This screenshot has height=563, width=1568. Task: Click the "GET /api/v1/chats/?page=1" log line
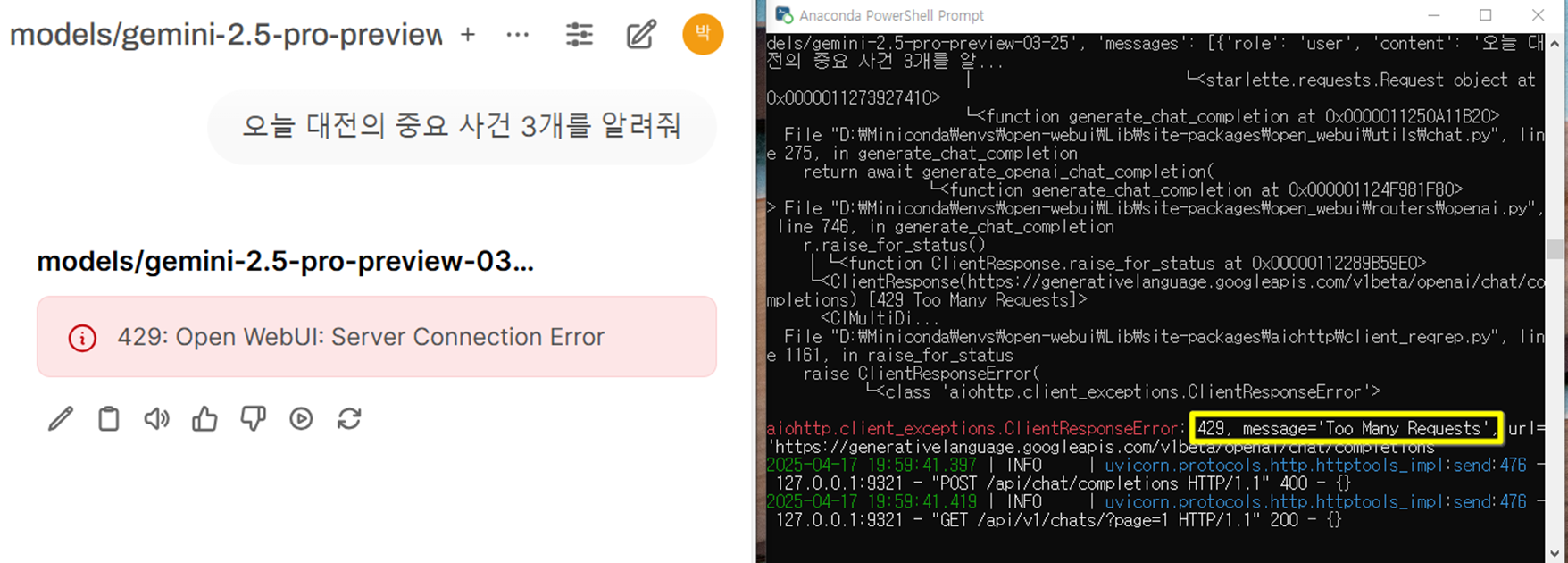pyautogui.click(x=1058, y=520)
